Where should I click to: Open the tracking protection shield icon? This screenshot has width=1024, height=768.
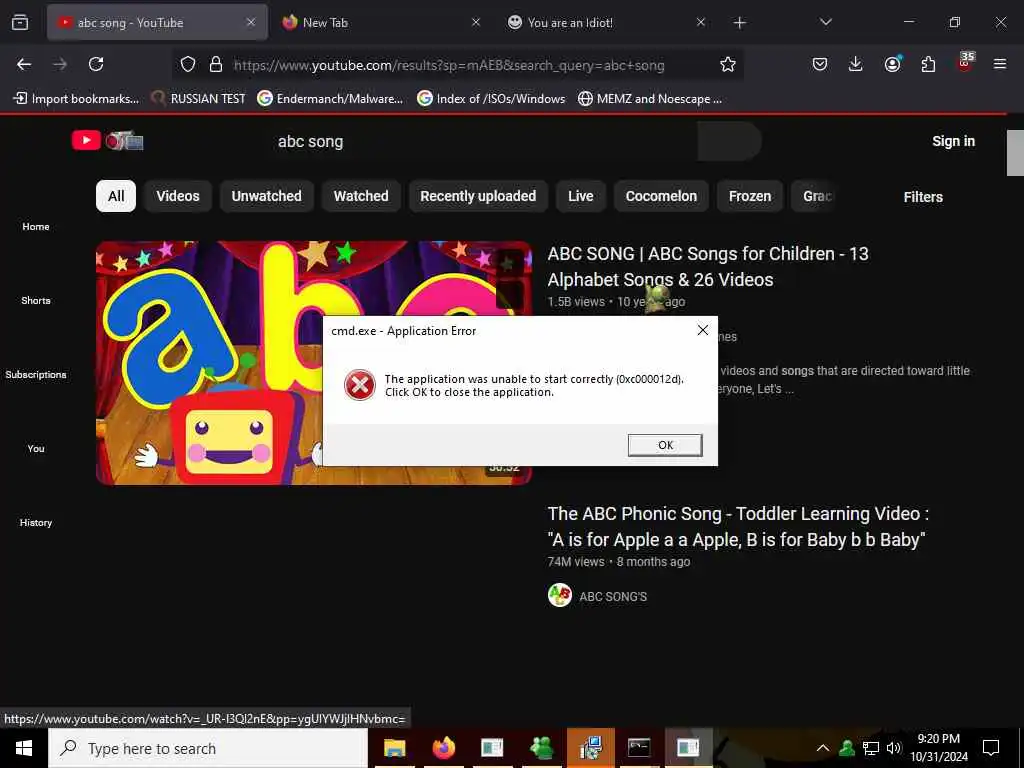tap(188, 64)
